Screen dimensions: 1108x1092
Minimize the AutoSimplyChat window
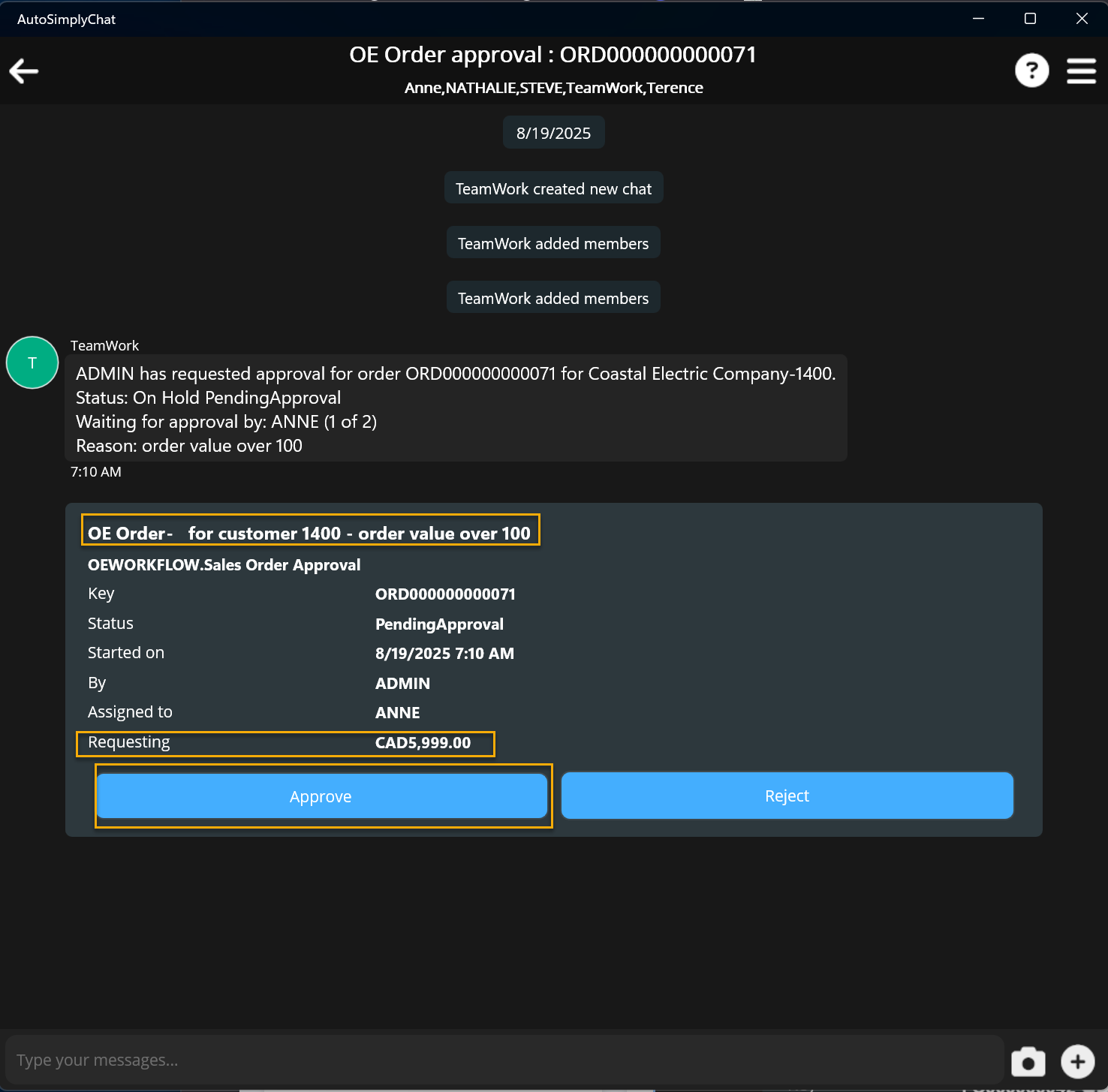point(978,19)
